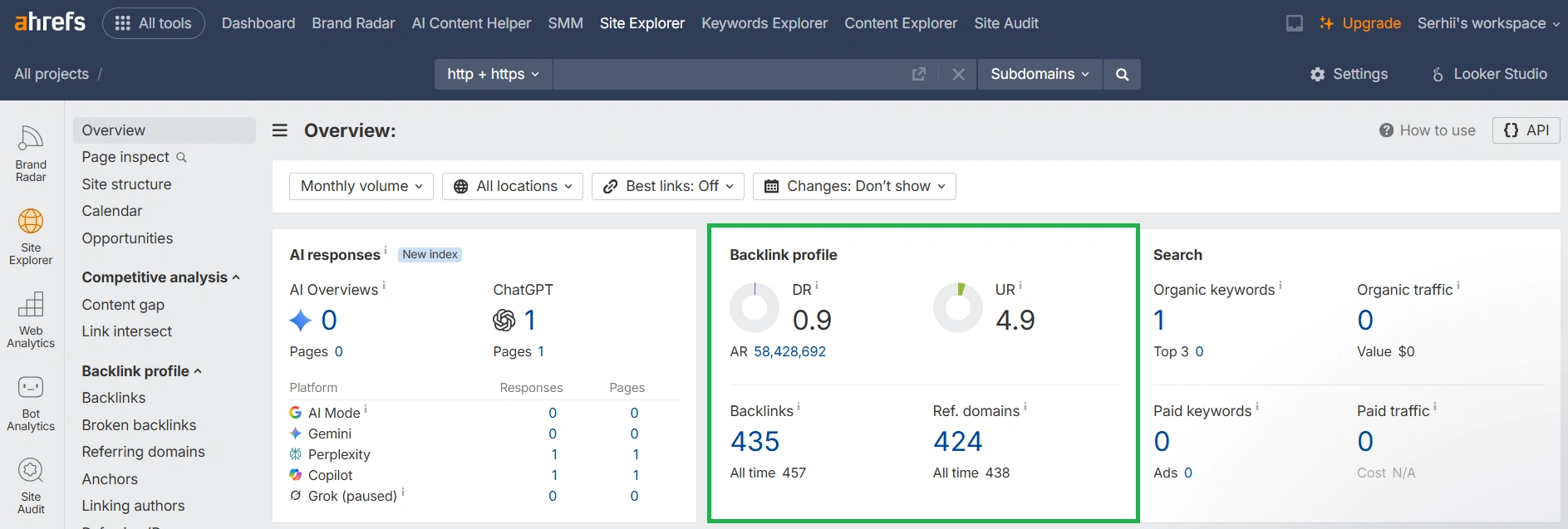
Task: Click in the URL input field
Action: pos(731,74)
